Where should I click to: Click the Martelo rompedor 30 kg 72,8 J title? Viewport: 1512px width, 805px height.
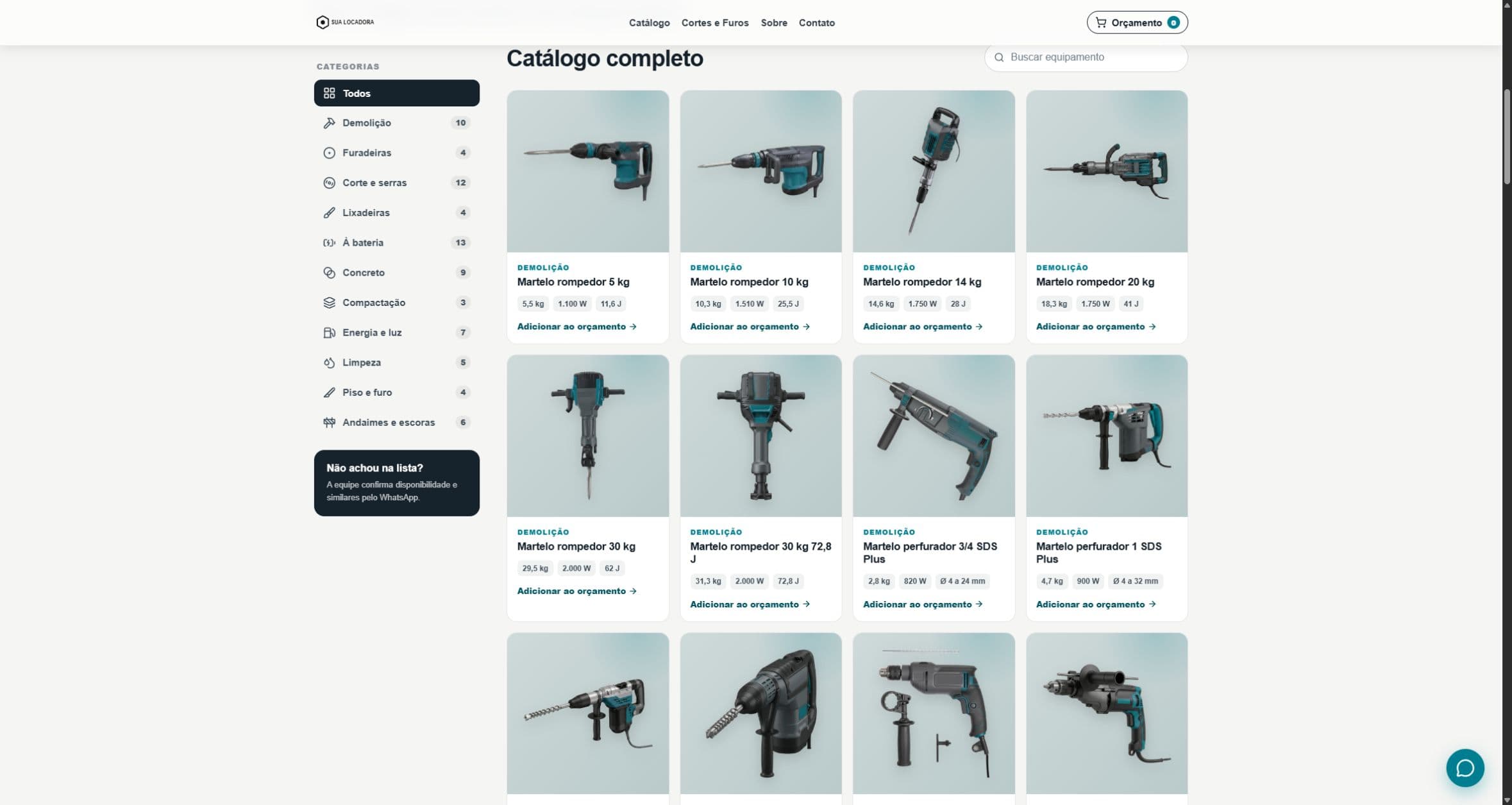tap(760, 552)
